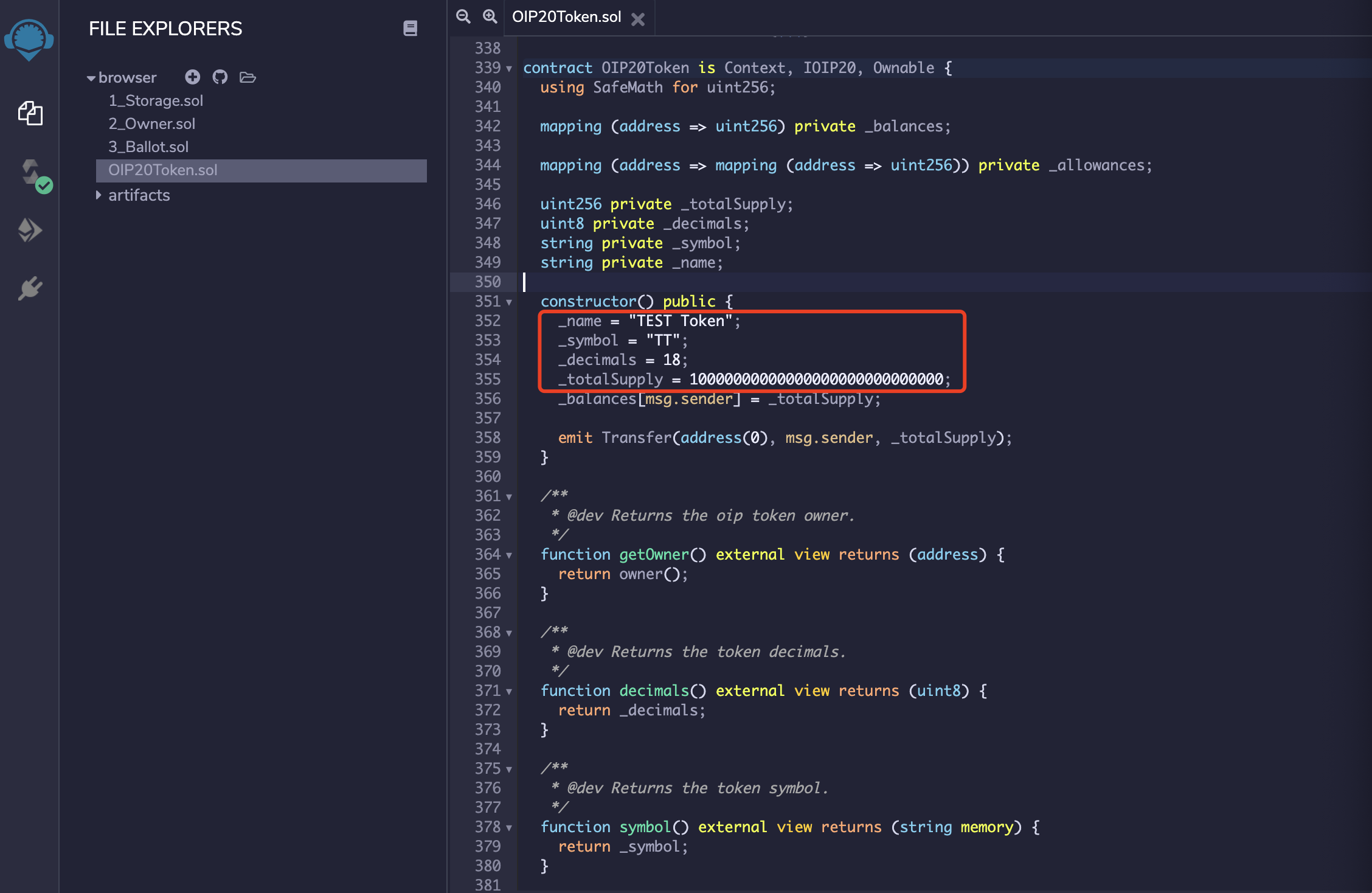Viewport: 1372px width, 893px height.
Task: Click 'string private _name;' line
Action: click(631, 262)
